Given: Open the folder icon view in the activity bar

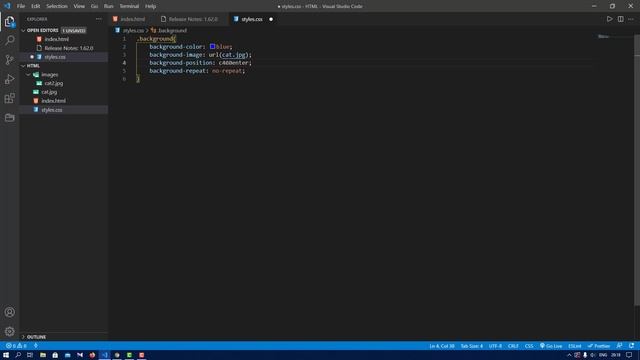Looking at the screenshot, I should (9, 118).
